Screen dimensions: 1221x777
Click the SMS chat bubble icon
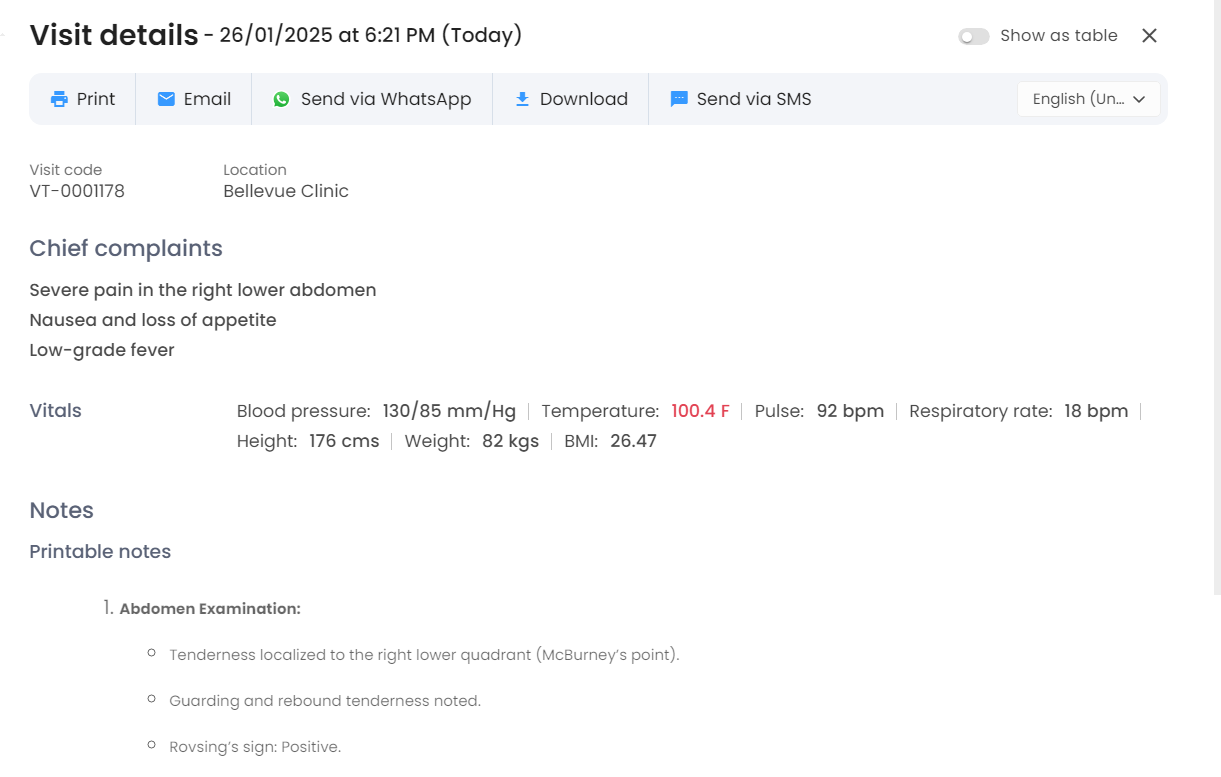679,99
